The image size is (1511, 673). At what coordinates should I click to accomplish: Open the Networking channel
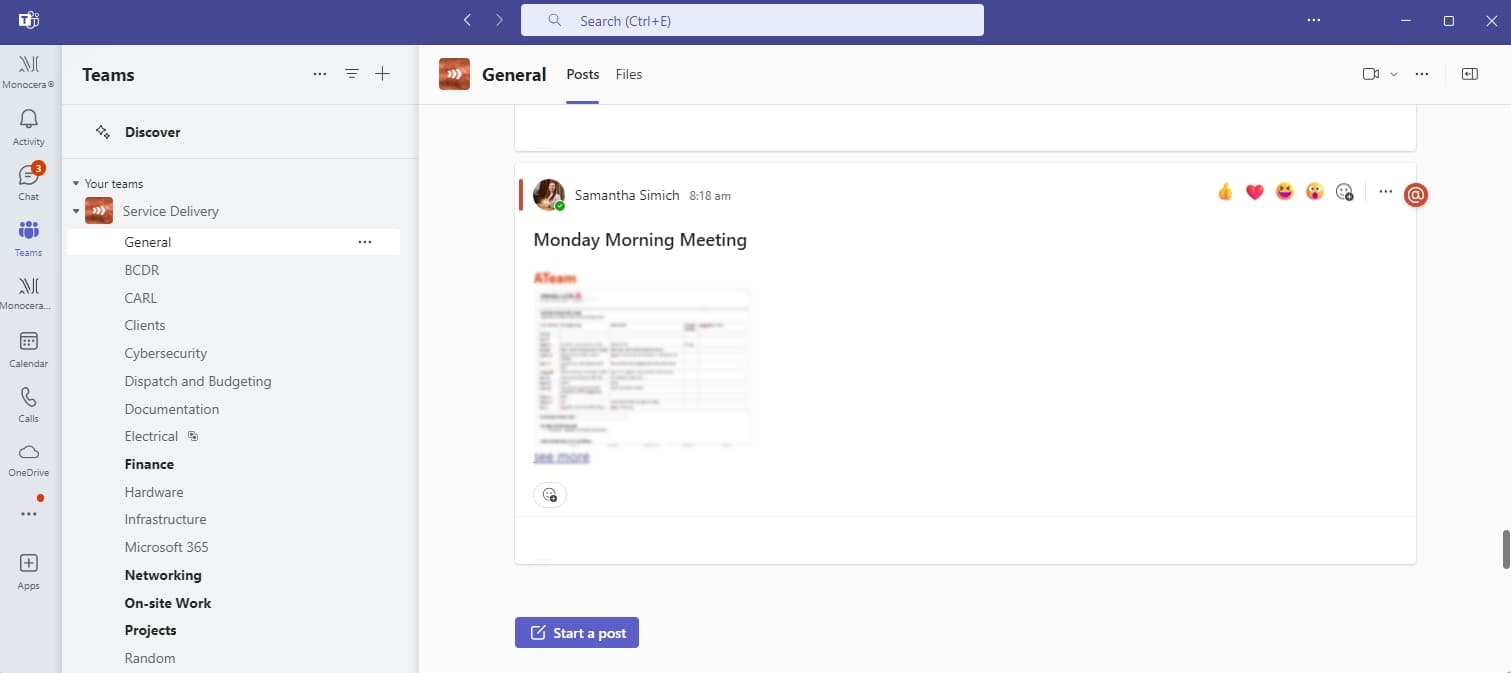[x=163, y=575]
